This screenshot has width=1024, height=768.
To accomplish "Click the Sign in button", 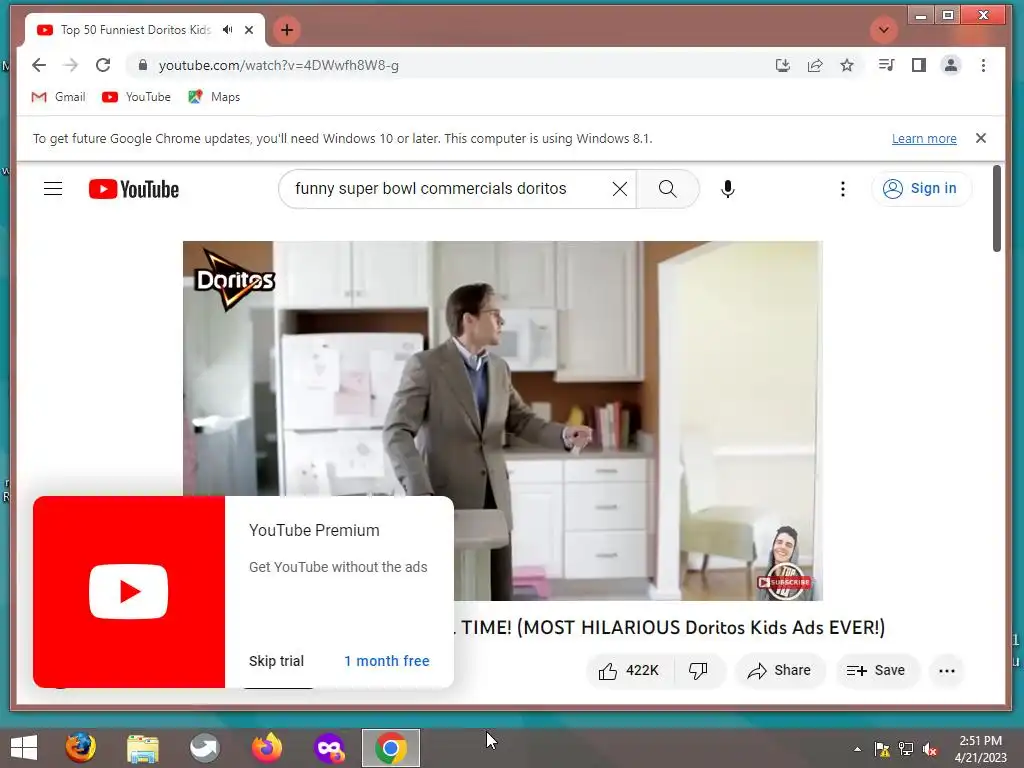I will click(921, 188).
